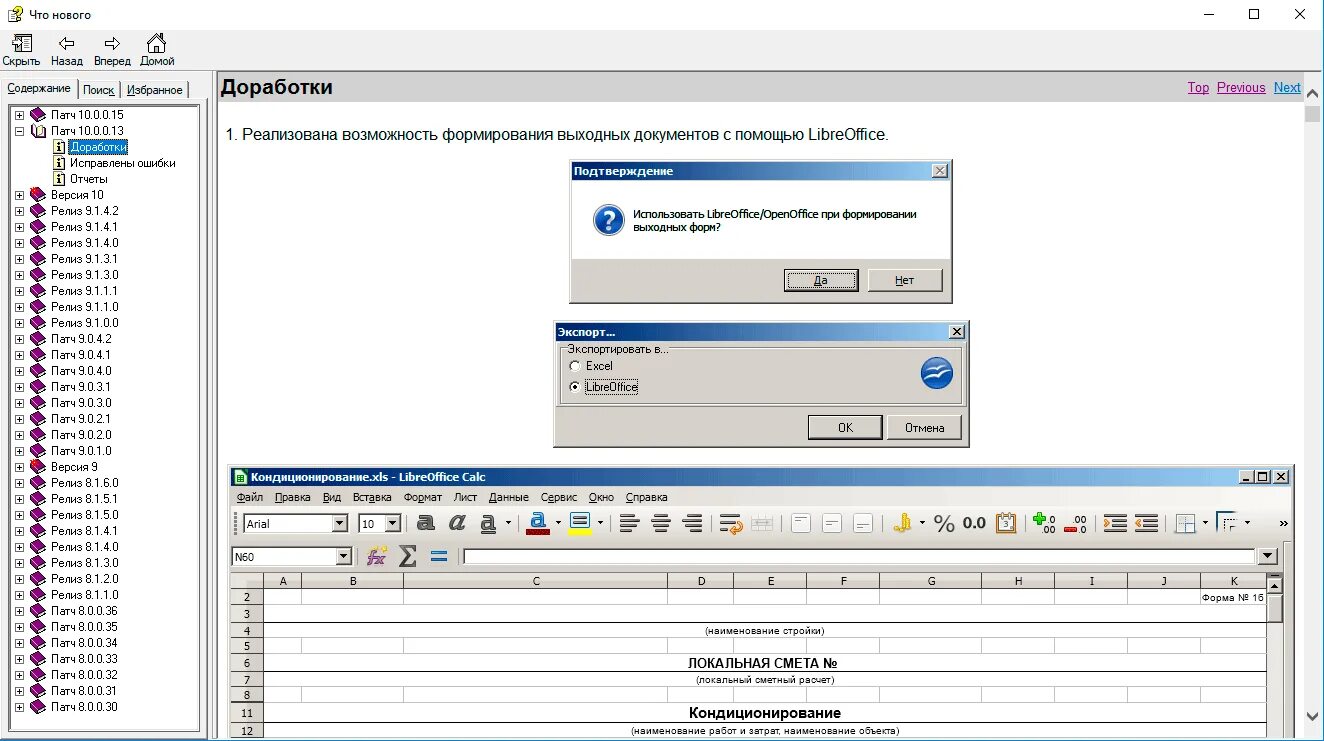Click the Sum sigma icon
Viewport: 1324px width, 741px height.
pos(407,556)
